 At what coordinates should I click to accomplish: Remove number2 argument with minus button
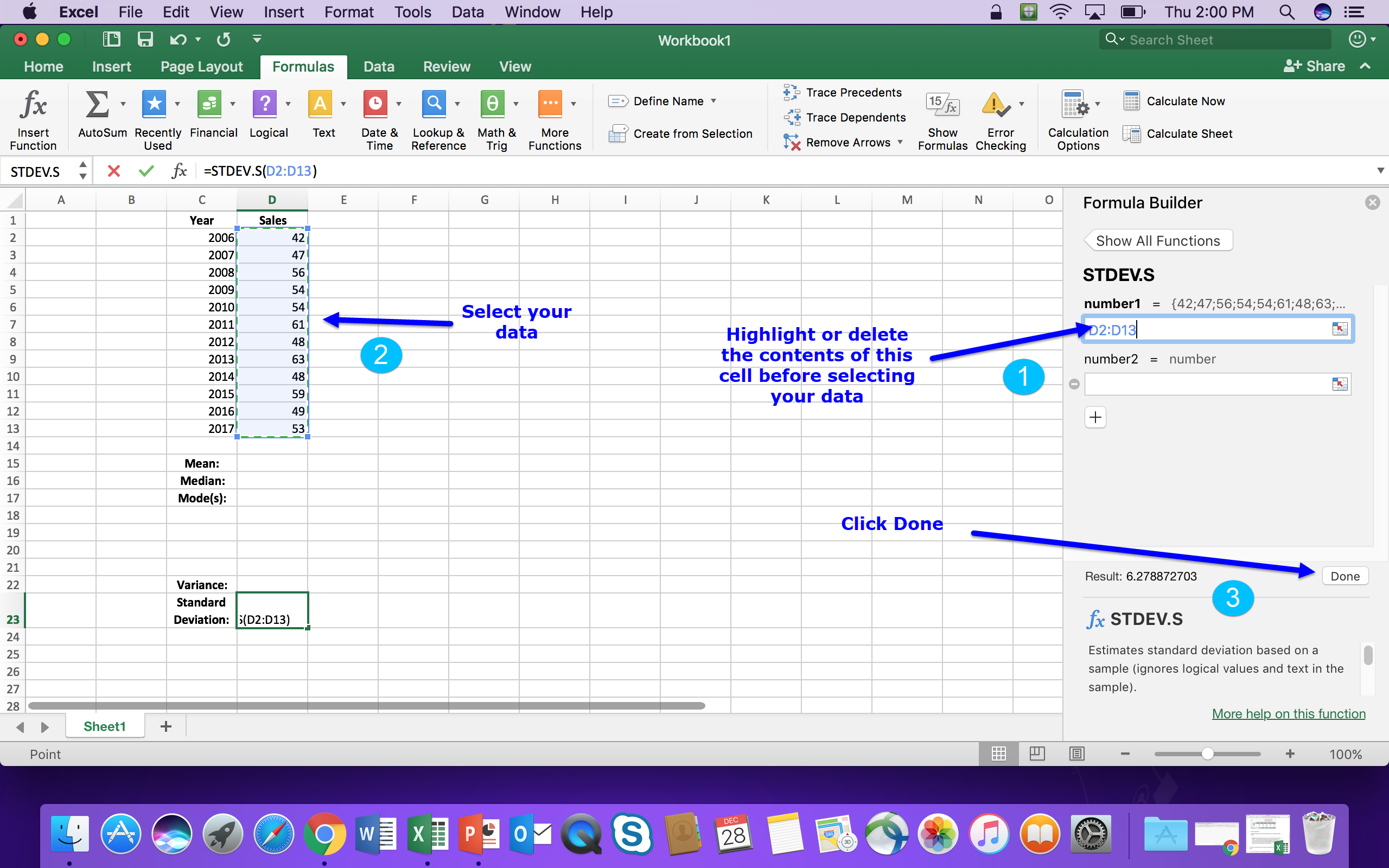1074,384
